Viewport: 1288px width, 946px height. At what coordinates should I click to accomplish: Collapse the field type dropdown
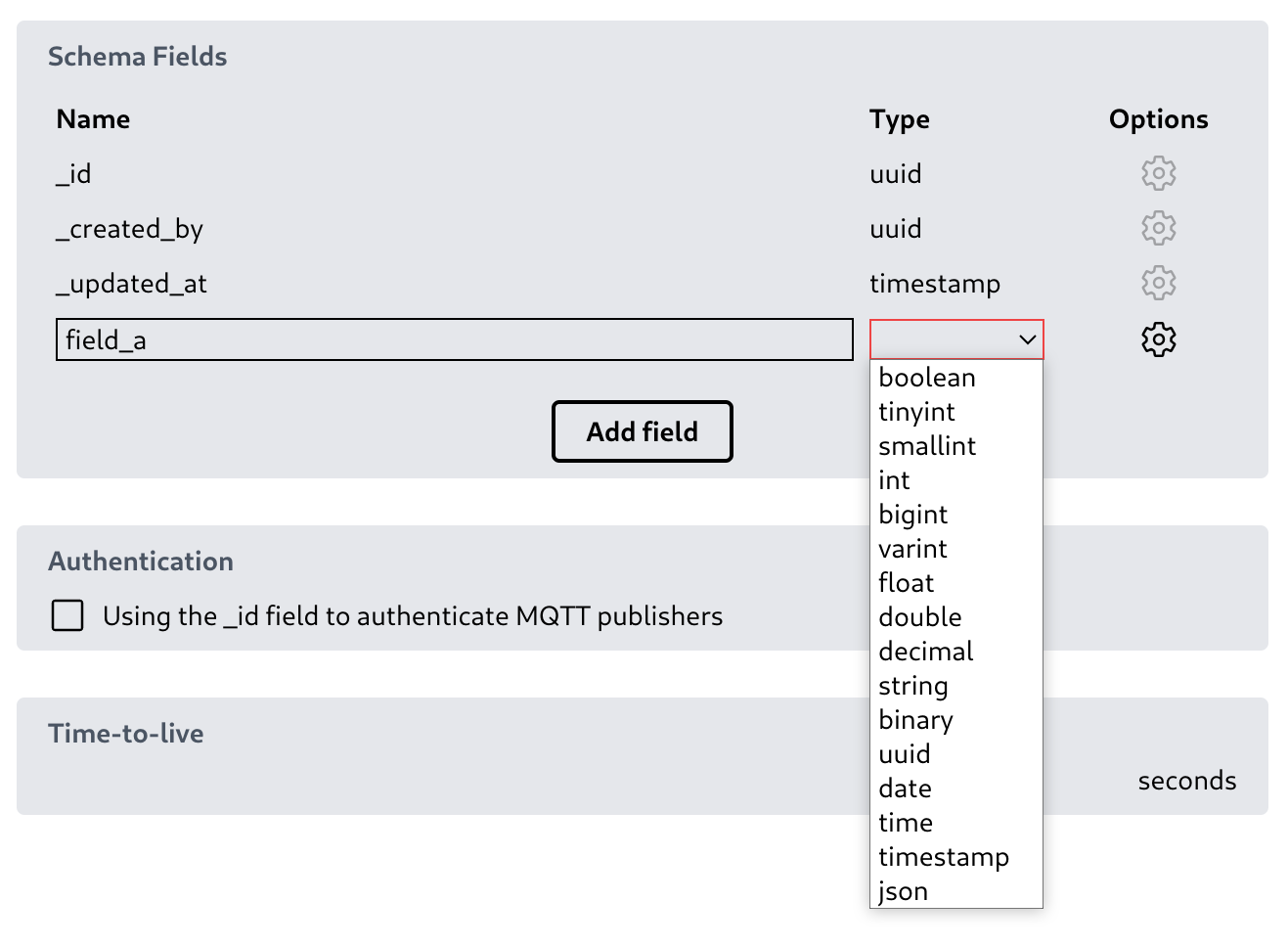(956, 339)
